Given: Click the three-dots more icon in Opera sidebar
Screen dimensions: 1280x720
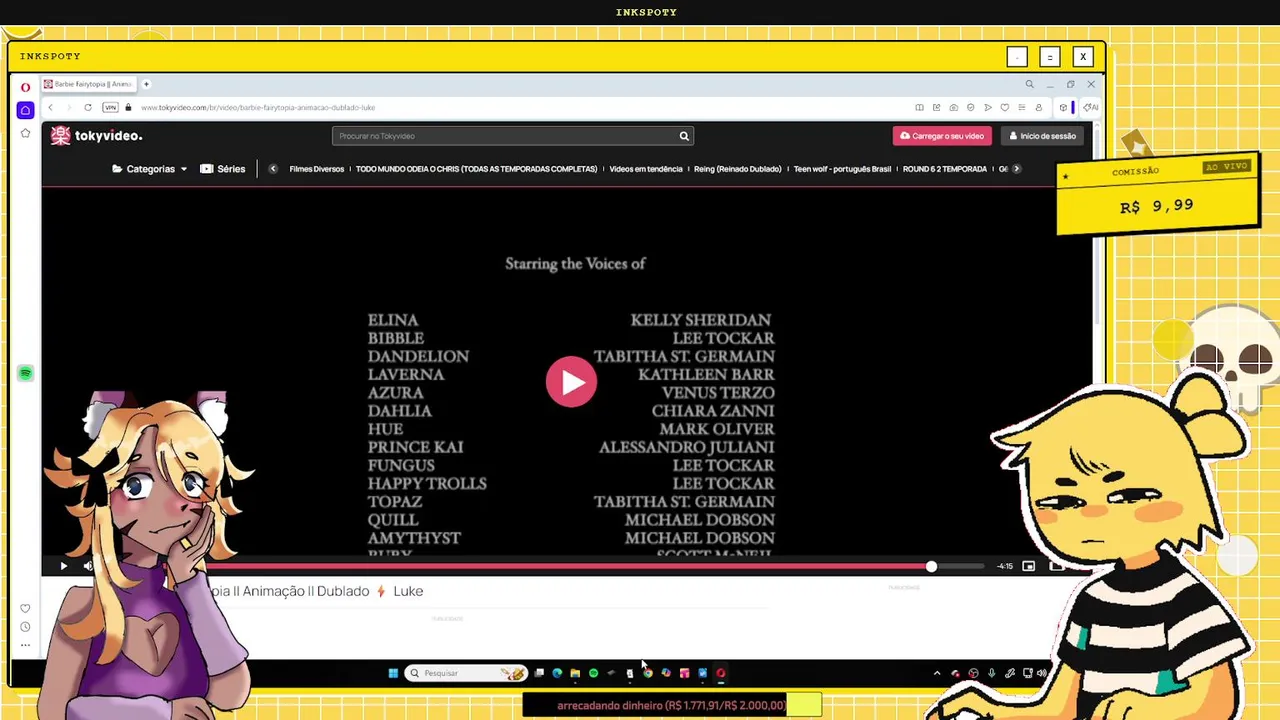Looking at the screenshot, I should click(25, 644).
